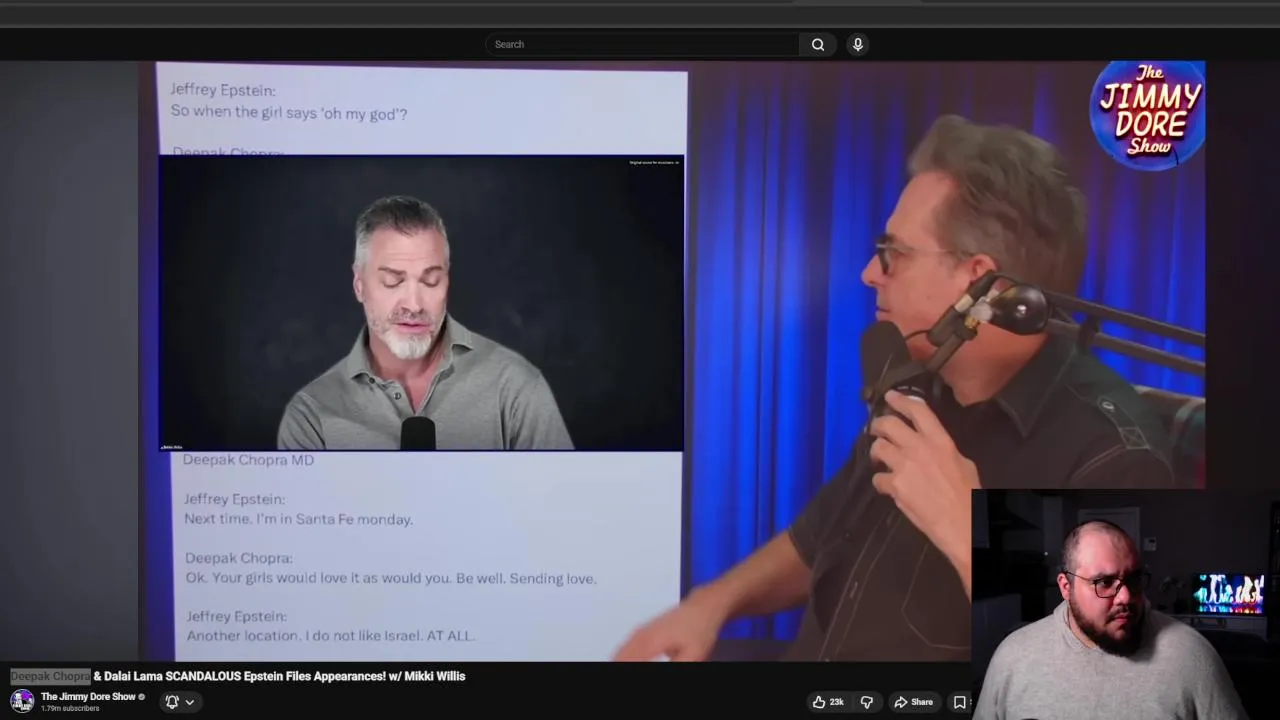Click the YouTube search input field

coord(642,44)
